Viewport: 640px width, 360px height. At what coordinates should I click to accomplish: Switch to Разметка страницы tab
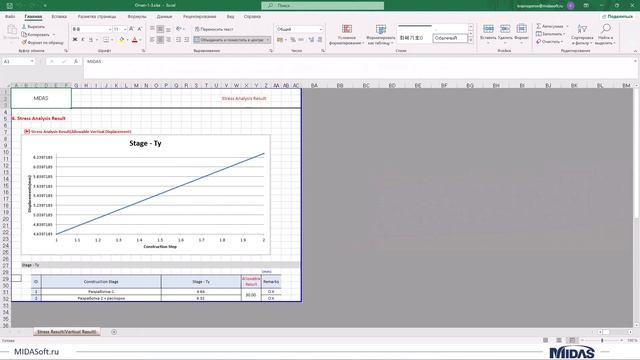97,17
